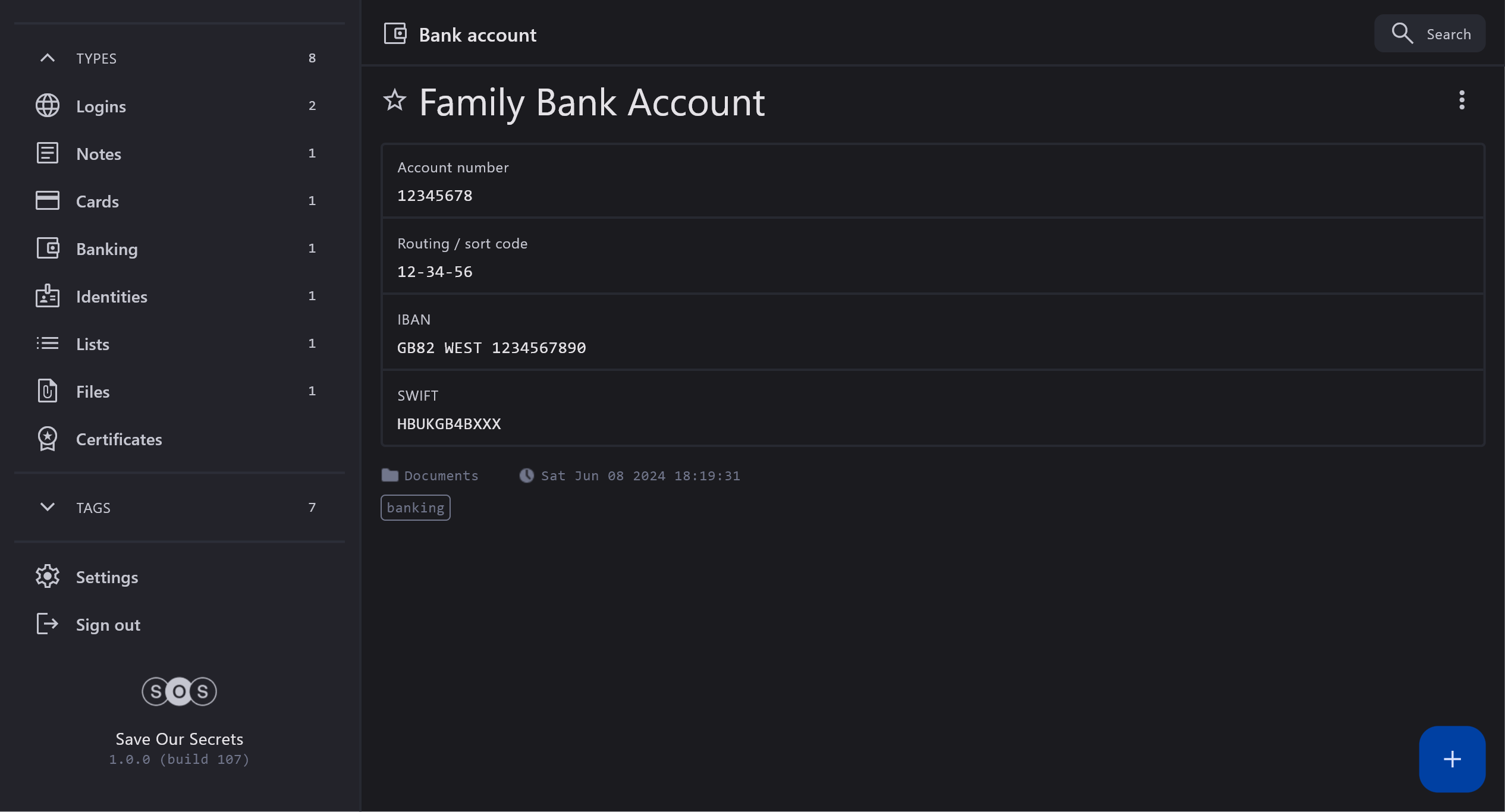The width and height of the screenshot is (1505, 812).
Task: Open the Documents folder link
Action: pyautogui.click(x=441, y=476)
